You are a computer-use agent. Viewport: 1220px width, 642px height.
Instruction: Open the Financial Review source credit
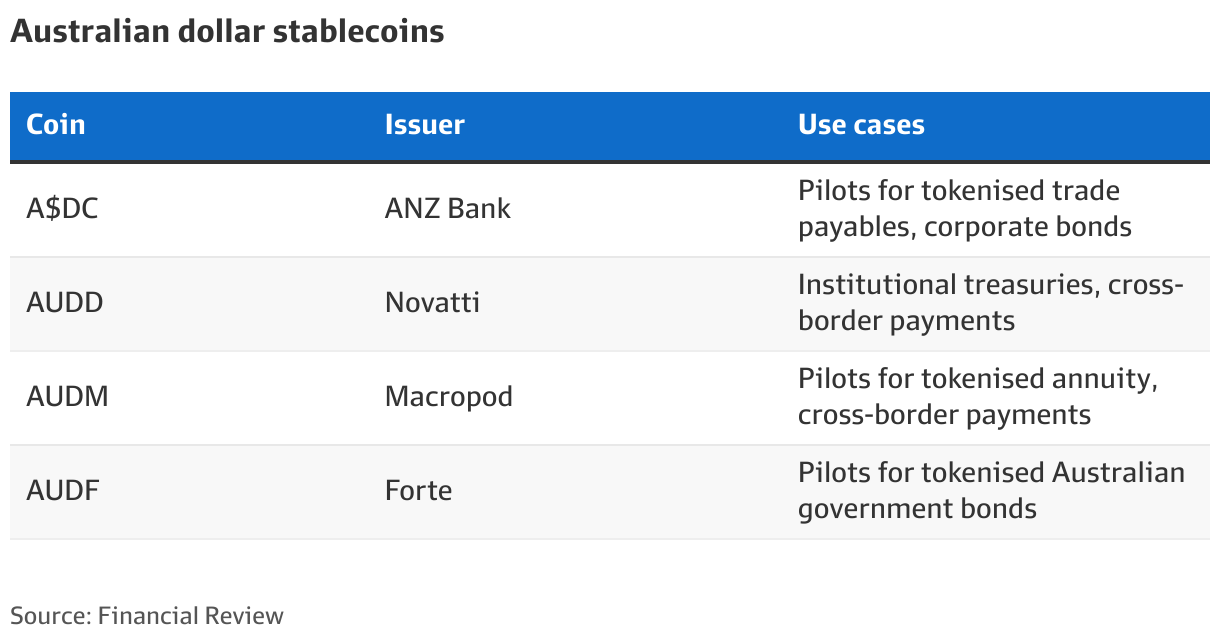(190, 616)
